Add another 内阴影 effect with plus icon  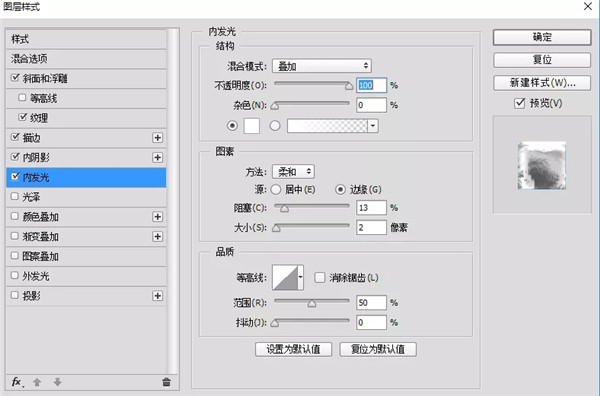point(157,158)
